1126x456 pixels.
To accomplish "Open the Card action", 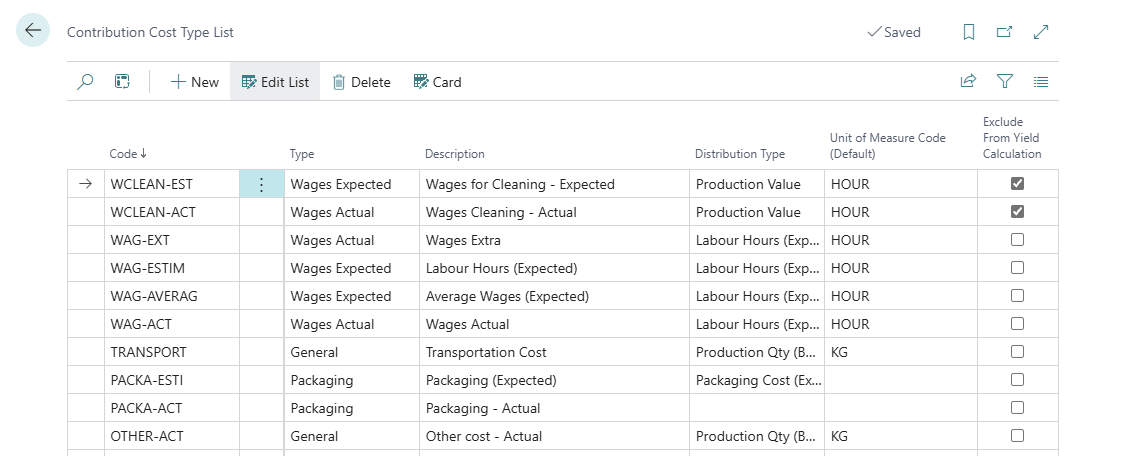I will click(x=437, y=82).
